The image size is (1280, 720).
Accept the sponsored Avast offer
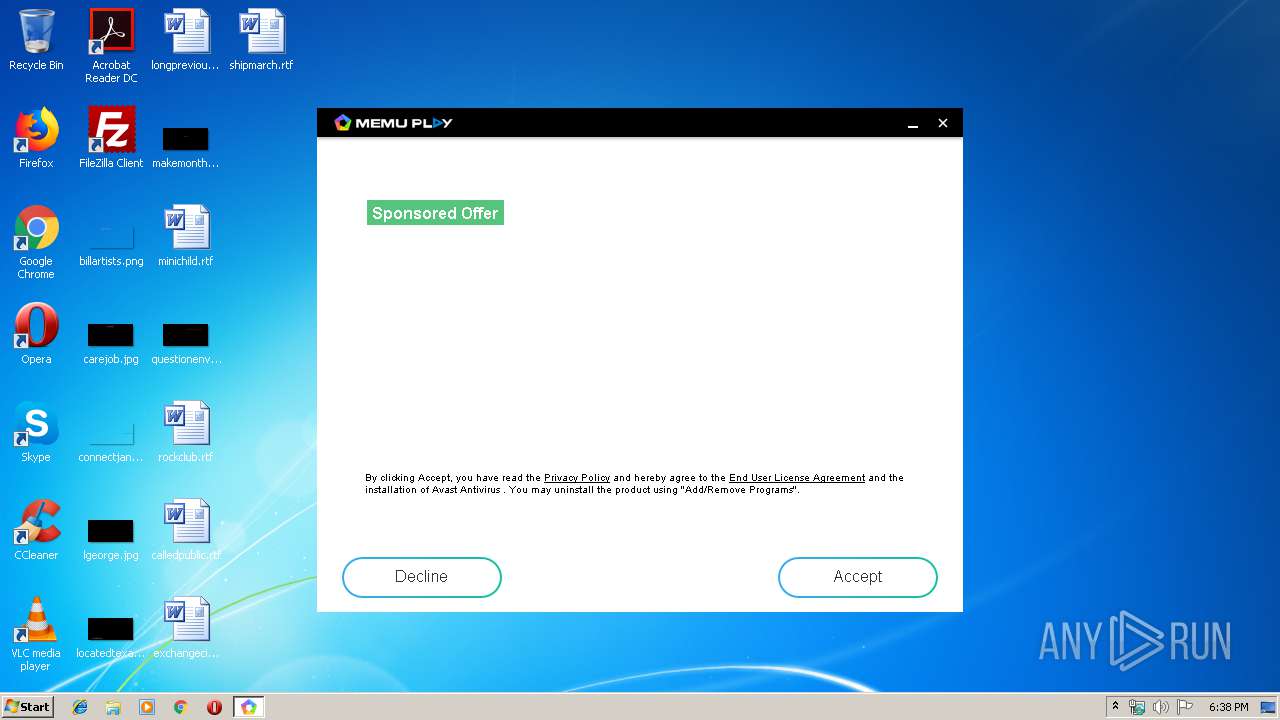[x=857, y=577]
